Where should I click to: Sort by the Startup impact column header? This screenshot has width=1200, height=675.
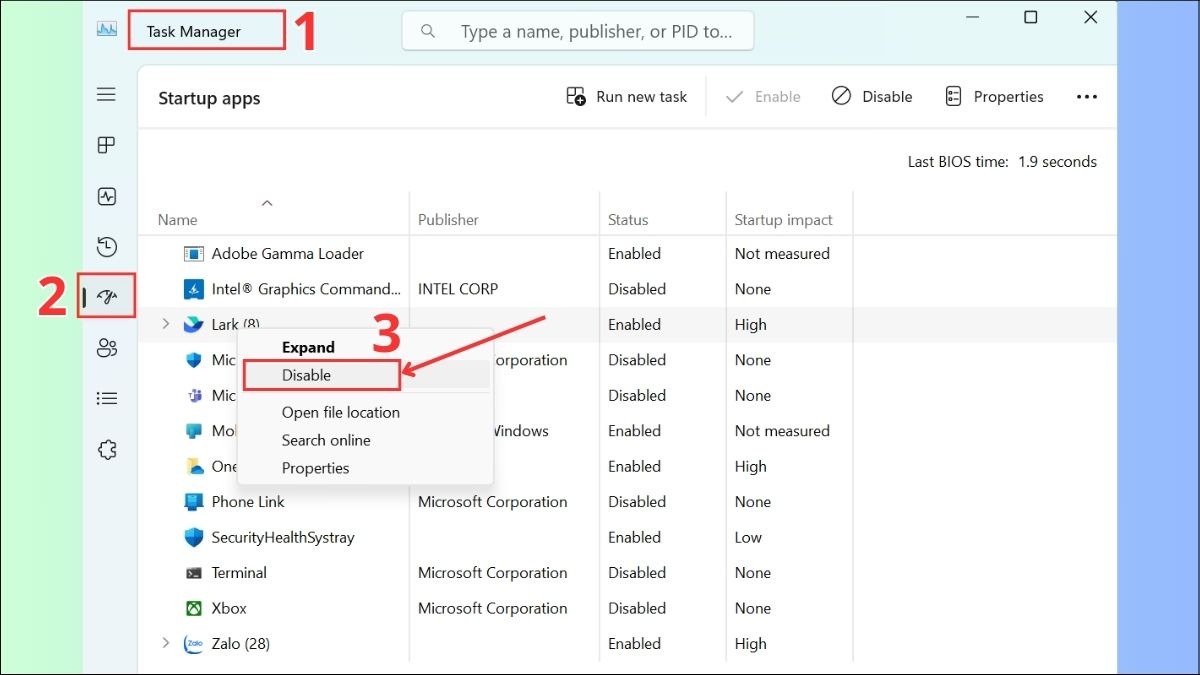click(783, 220)
